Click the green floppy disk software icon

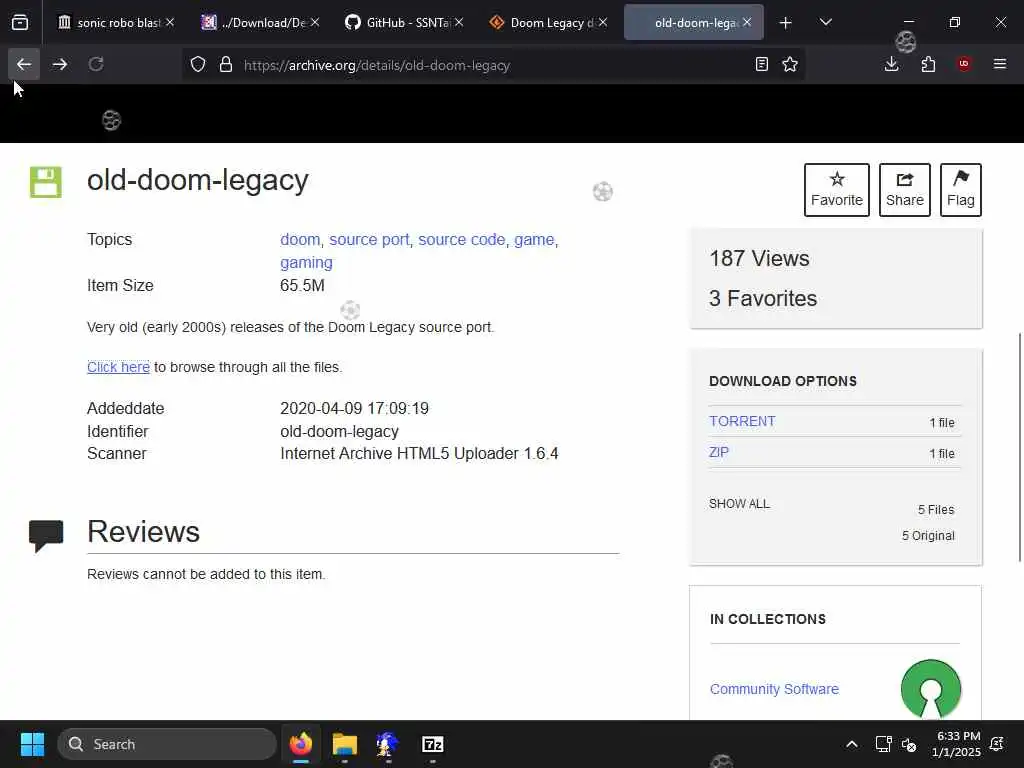tap(46, 182)
